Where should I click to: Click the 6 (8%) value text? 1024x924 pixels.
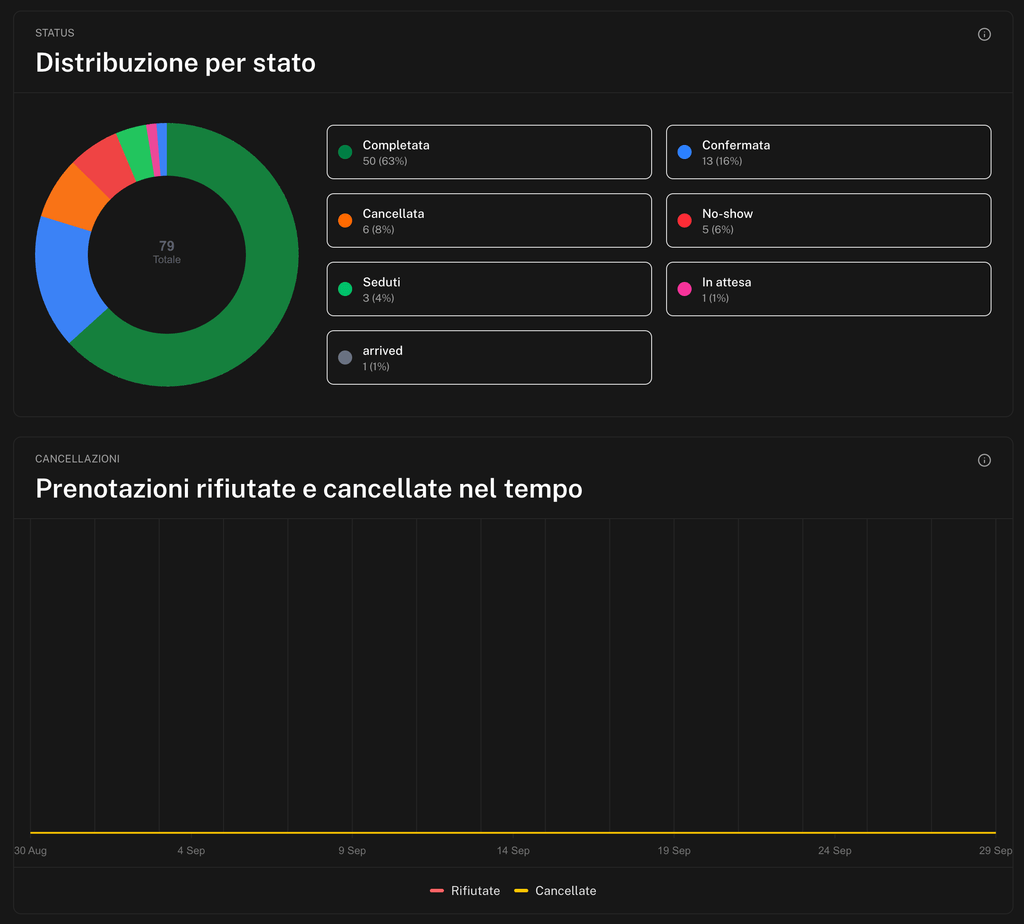tap(378, 230)
